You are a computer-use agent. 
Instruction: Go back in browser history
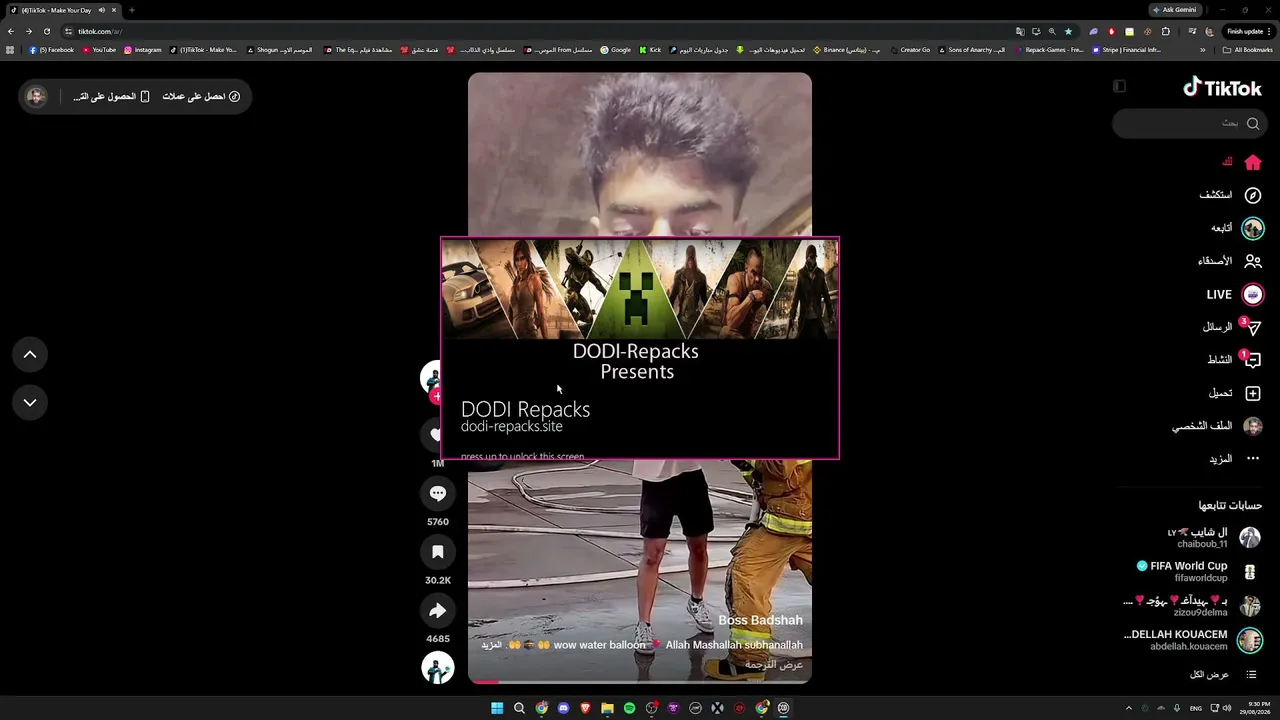coord(11,31)
